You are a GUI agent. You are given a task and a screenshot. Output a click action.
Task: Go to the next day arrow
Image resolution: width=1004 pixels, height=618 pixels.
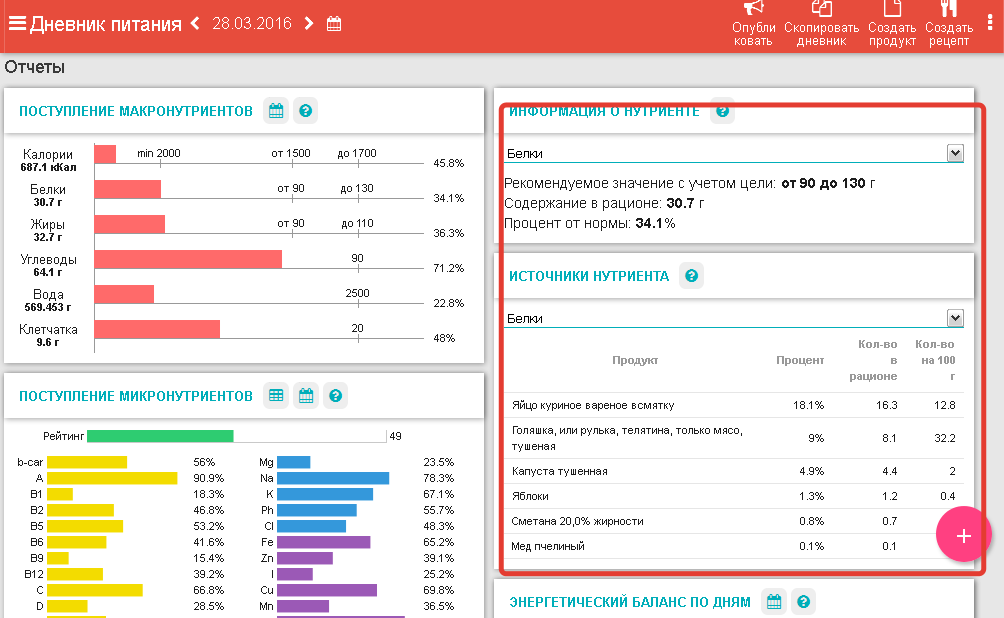click(x=309, y=24)
